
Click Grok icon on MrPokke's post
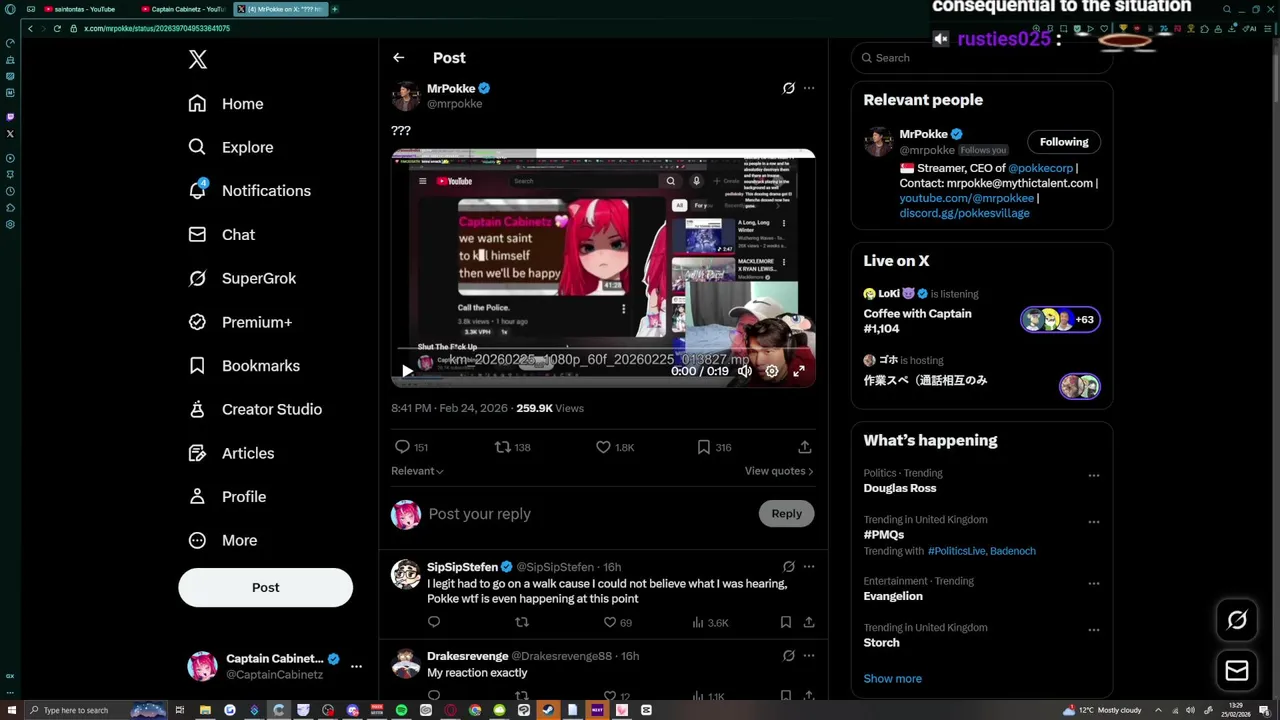pos(788,88)
